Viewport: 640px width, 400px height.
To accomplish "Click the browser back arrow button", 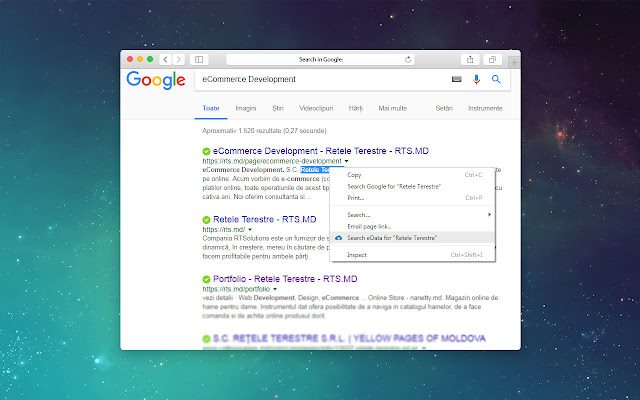I will coord(167,60).
